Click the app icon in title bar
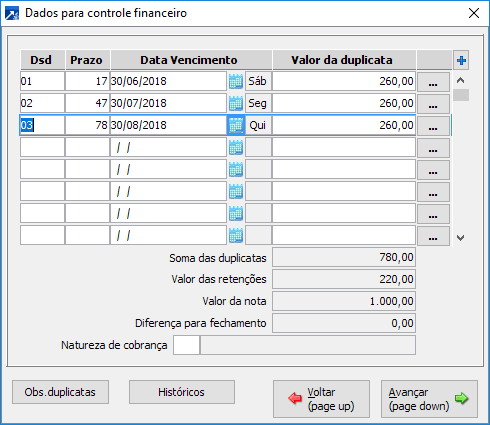This screenshot has width=490, height=425. point(12,14)
